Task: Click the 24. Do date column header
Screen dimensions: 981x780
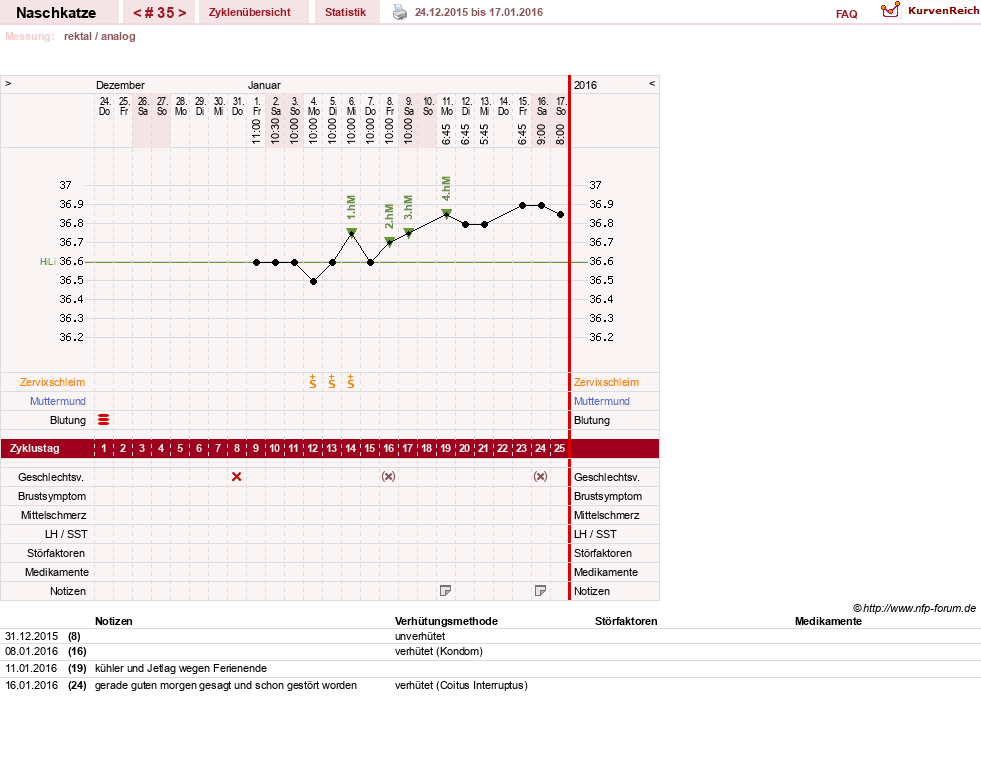Action: click(104, 106)
